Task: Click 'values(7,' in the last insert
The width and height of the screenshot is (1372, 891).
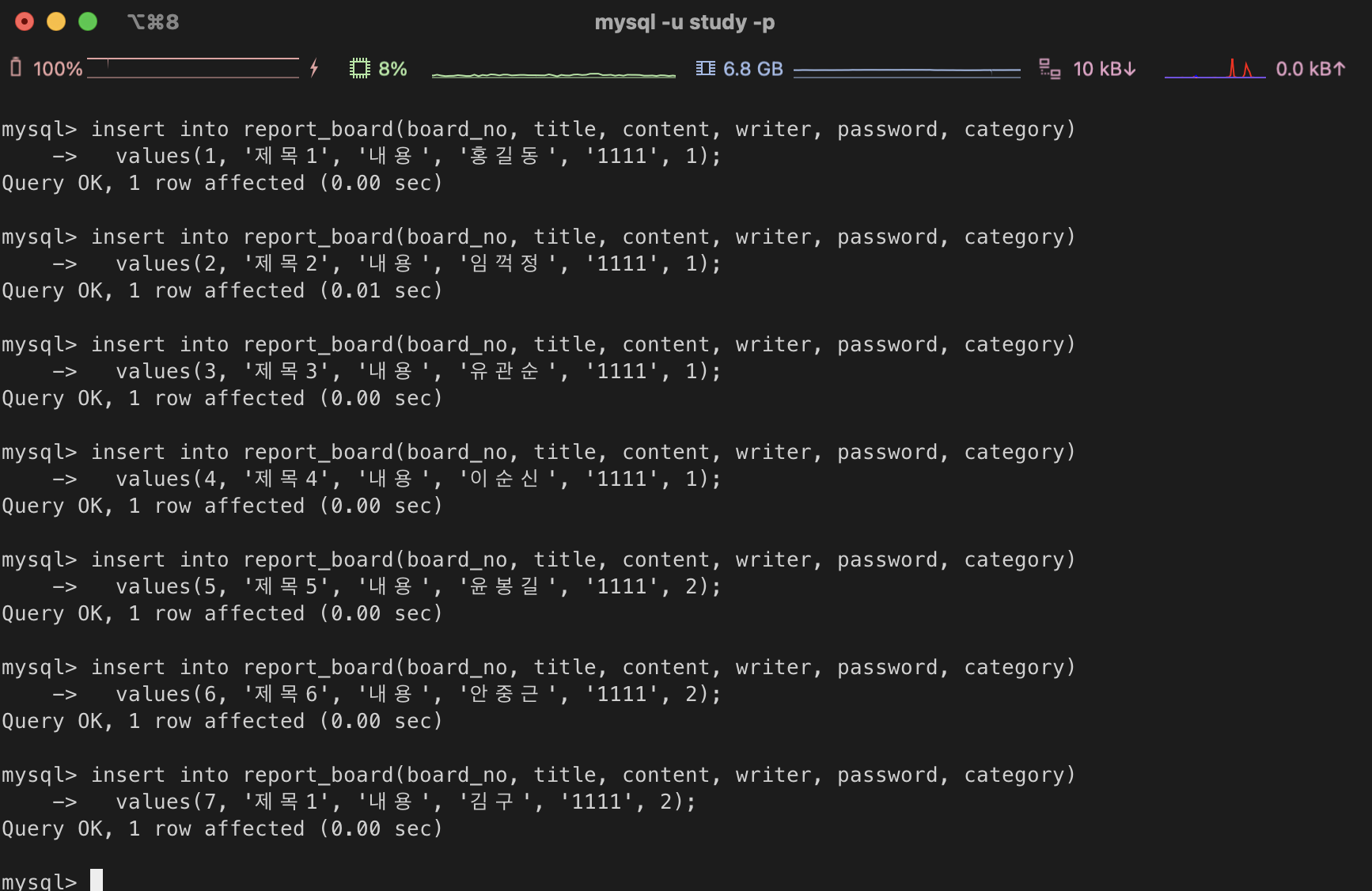Action: point(172,802)
